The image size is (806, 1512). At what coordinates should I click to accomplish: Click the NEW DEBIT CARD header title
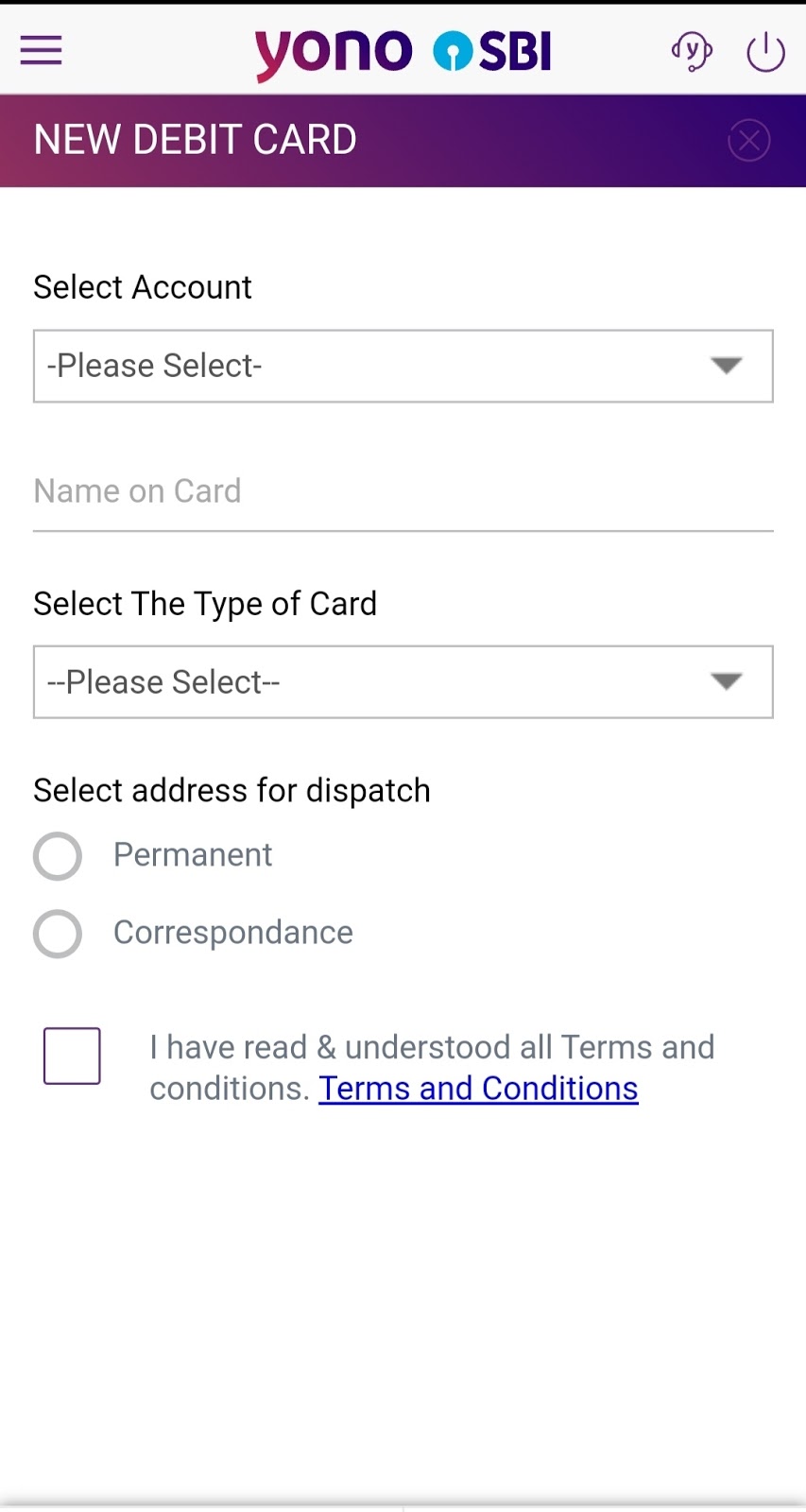coord(196,140)
